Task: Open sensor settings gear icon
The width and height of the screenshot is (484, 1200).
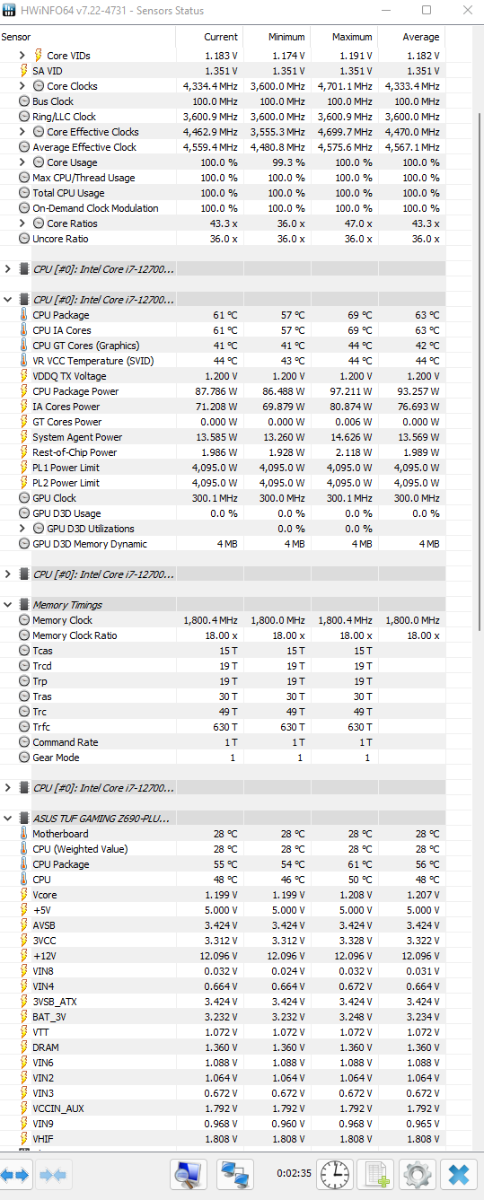Action: point(417,1174)
